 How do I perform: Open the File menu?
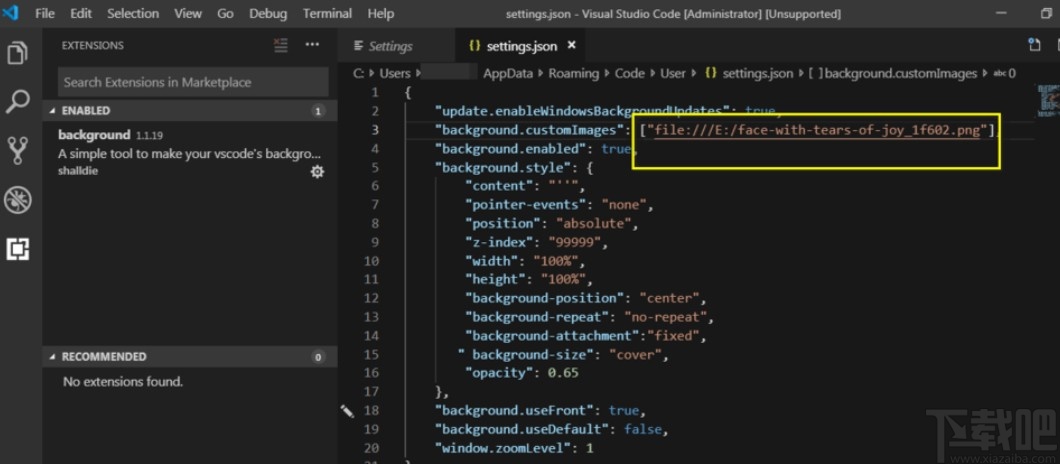45,14
